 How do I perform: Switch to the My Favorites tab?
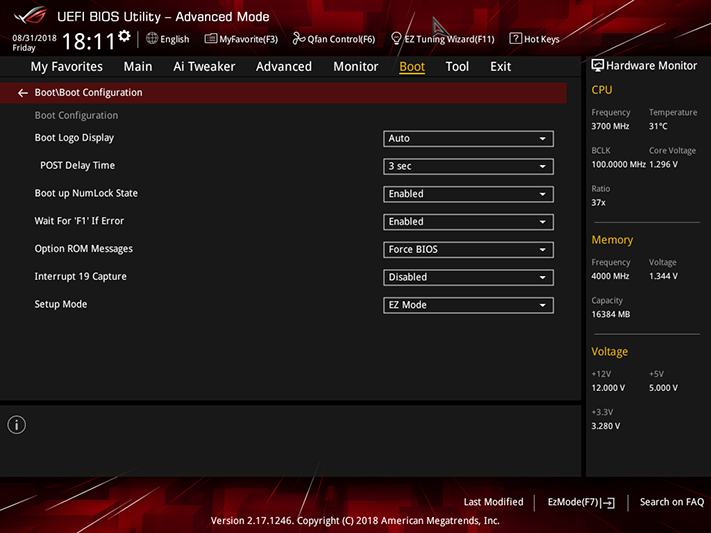coord(67,67)
